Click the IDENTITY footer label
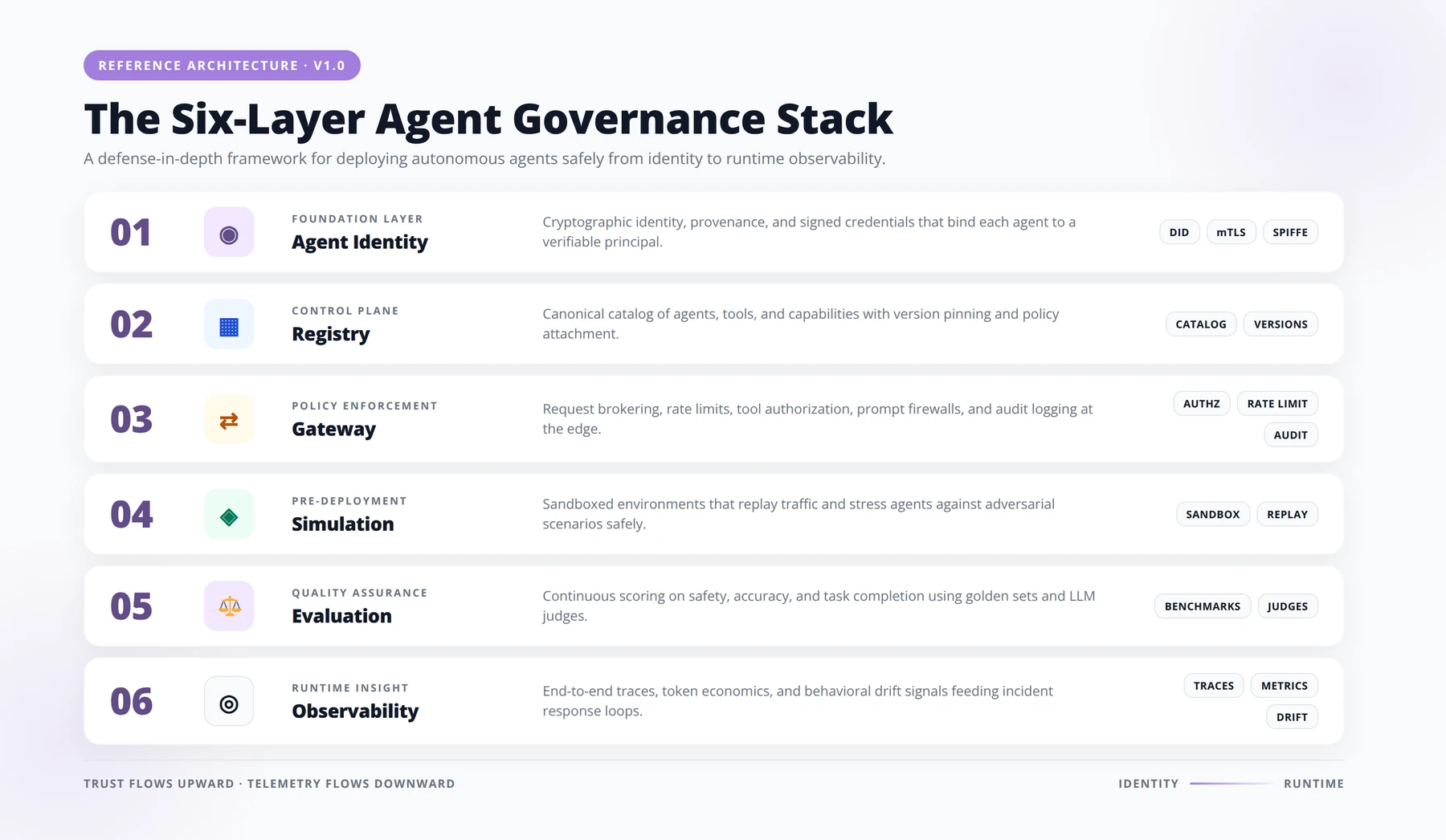Screen dimensions: 1446x840 [1149, 784]
